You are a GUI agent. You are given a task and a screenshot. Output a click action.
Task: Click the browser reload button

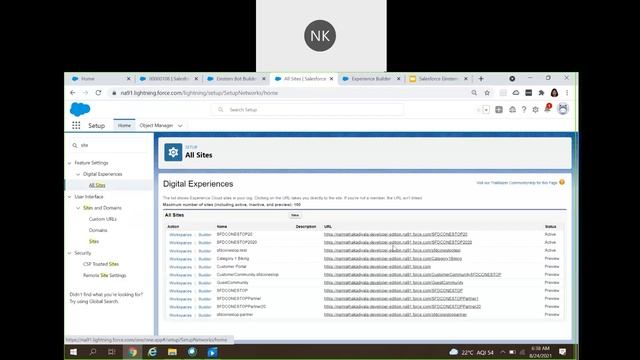coord(98,93)
